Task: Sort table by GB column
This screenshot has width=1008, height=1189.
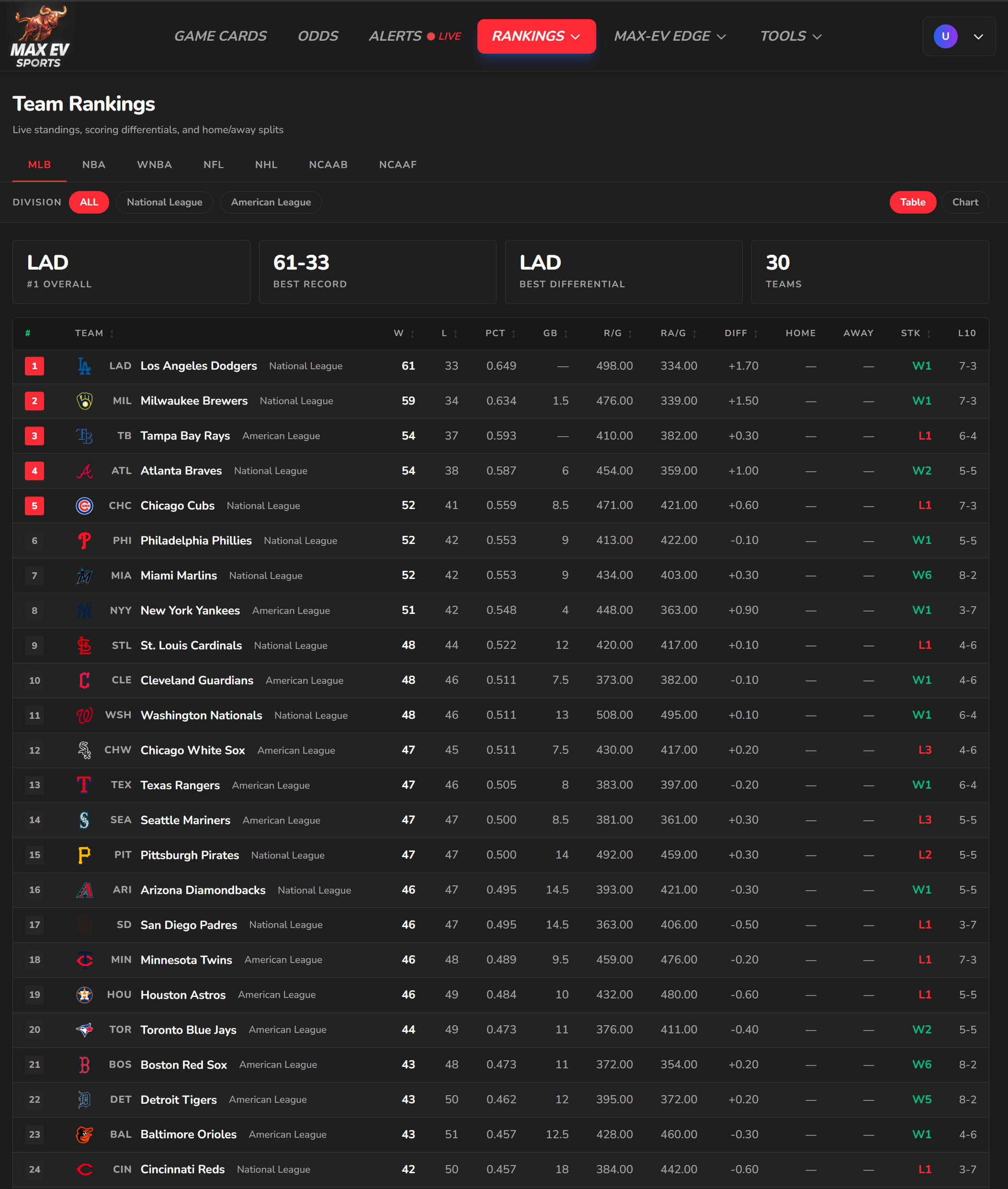Action: click(x=555, y=333)
